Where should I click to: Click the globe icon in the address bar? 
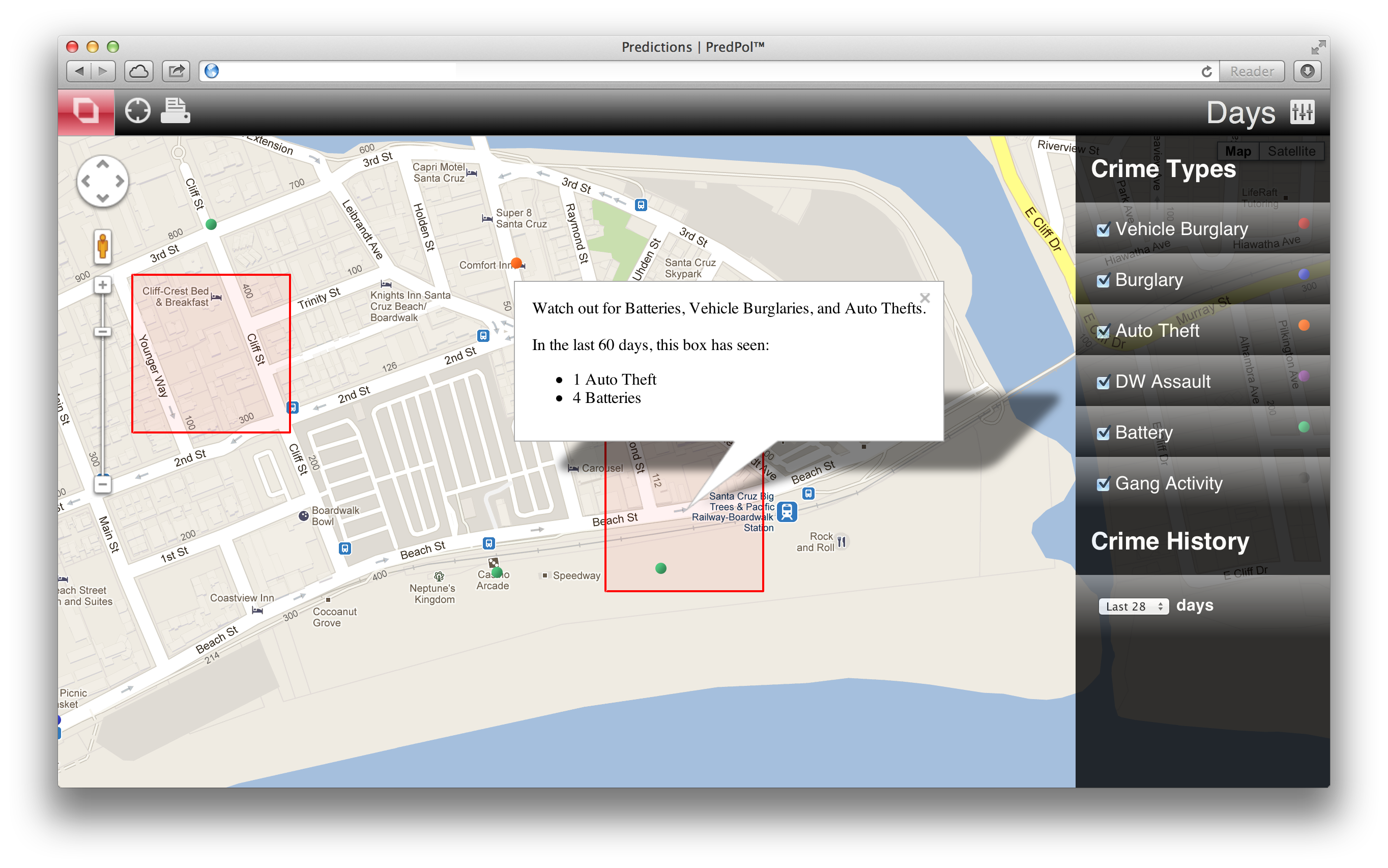click(212, 71)
